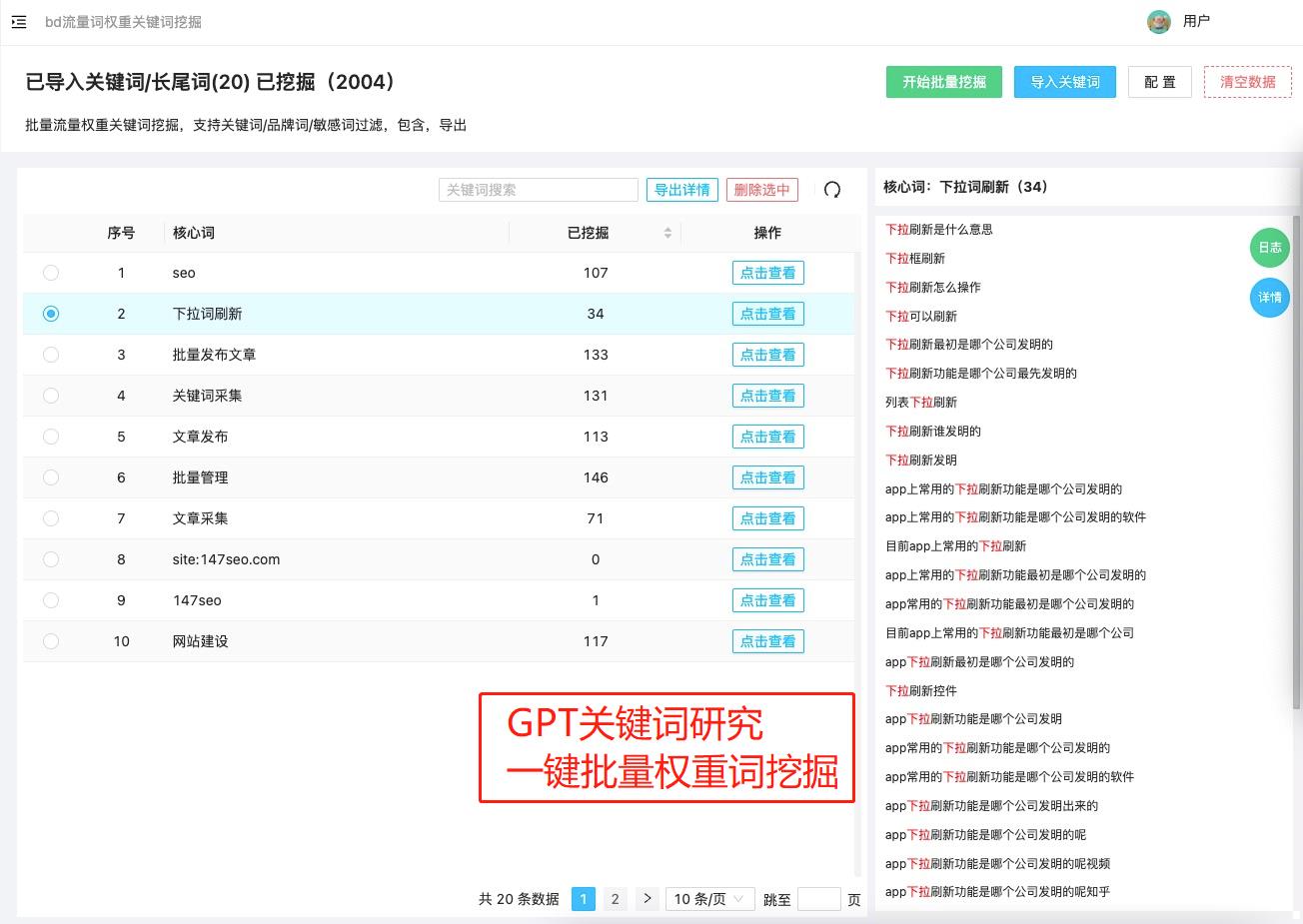Click the 删除选中 delete selected button

[x=761, y=190]
